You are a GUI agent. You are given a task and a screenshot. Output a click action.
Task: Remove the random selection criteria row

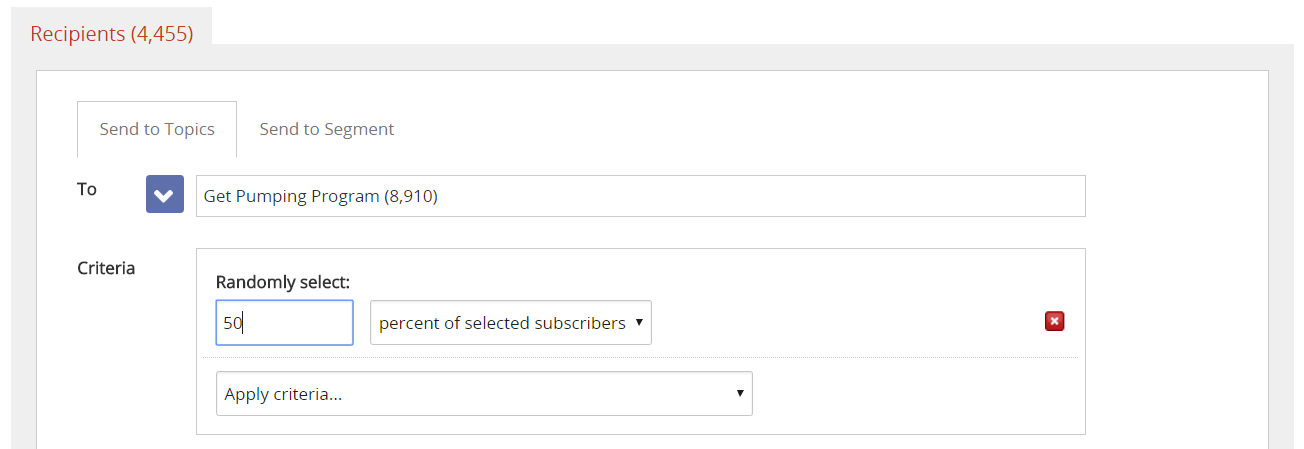[x=1054, y=321]
